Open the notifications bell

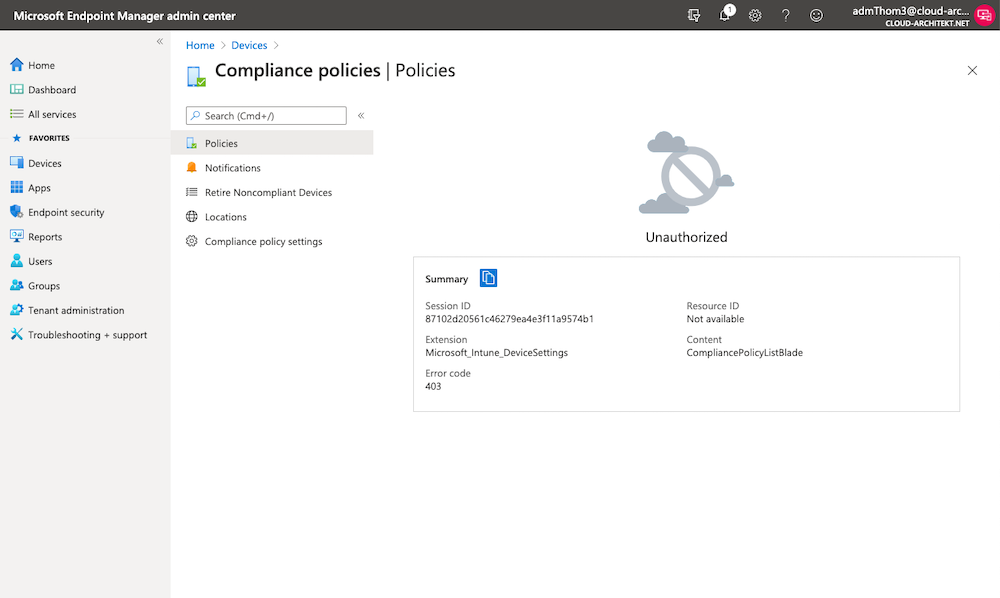click(x=725, y=15)
